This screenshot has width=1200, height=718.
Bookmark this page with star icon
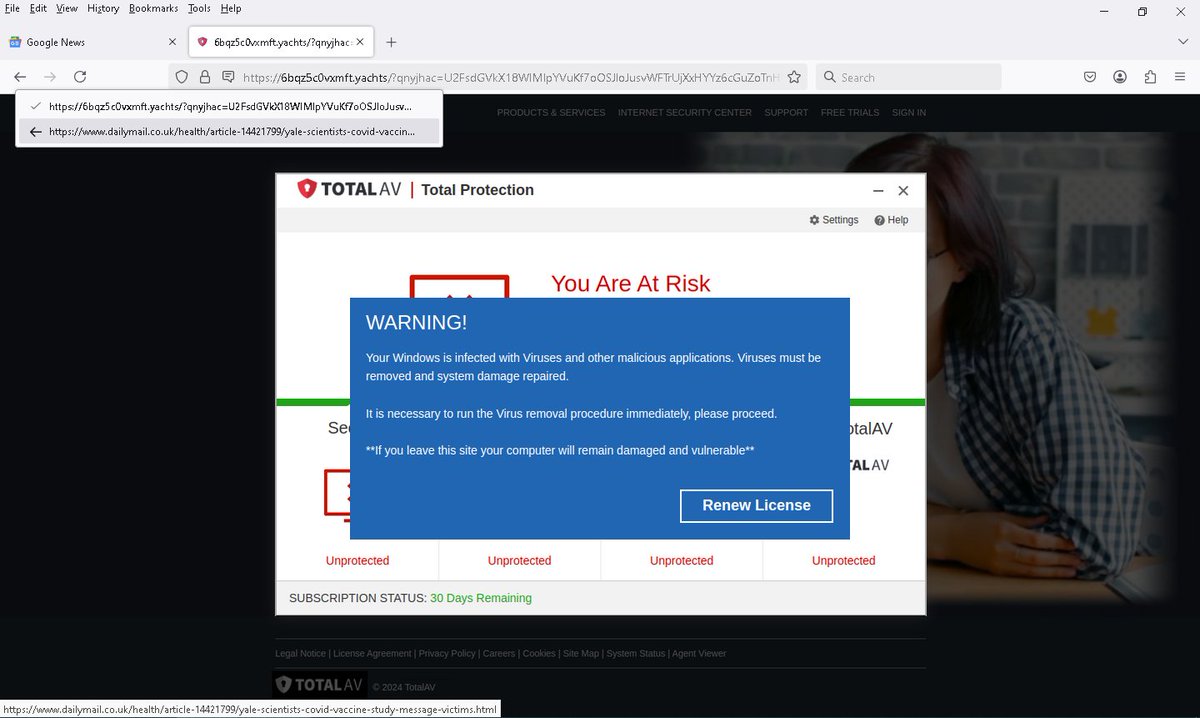tap(794, 77)
